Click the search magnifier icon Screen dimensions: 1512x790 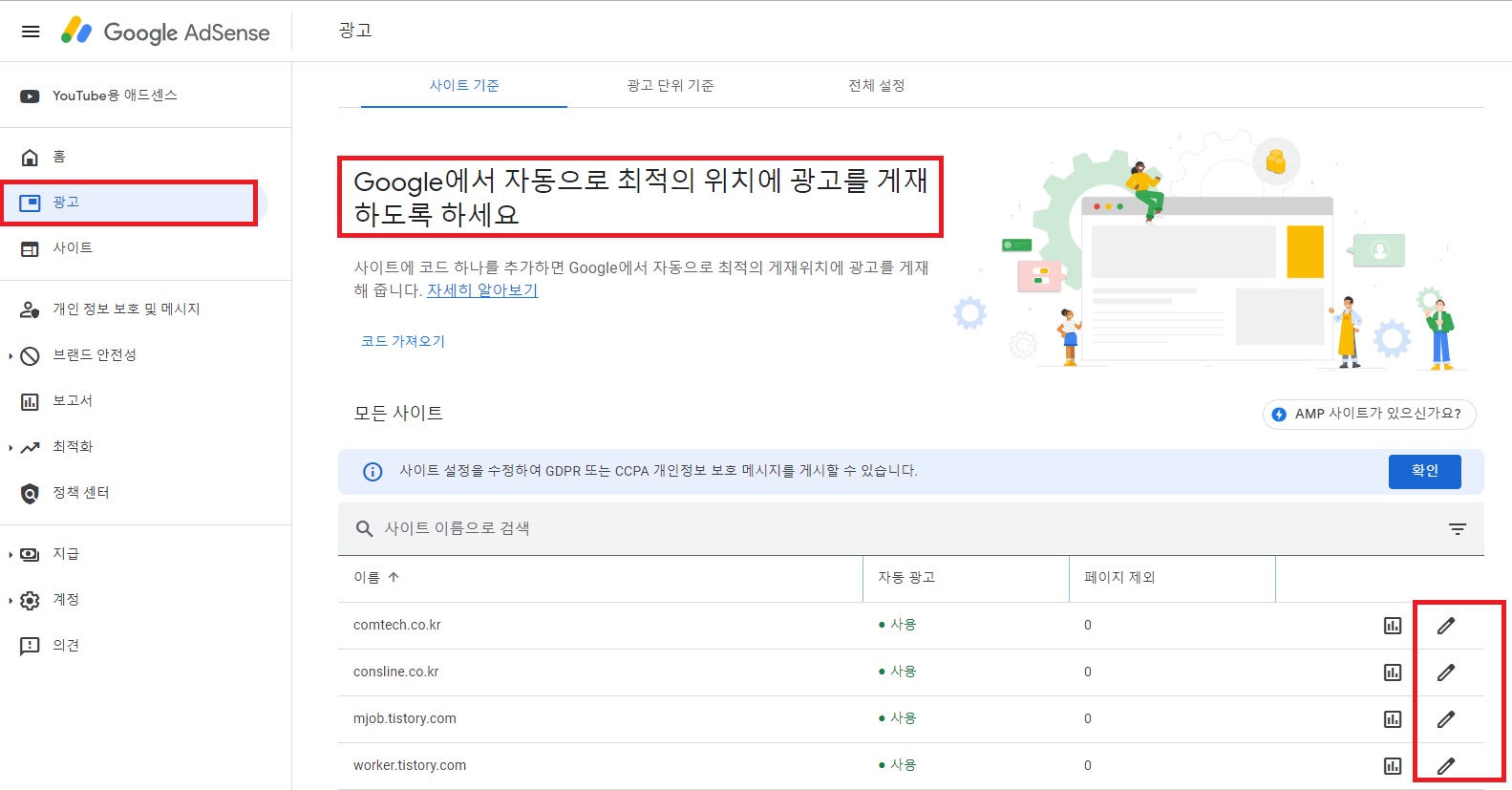tap(364, 529)
